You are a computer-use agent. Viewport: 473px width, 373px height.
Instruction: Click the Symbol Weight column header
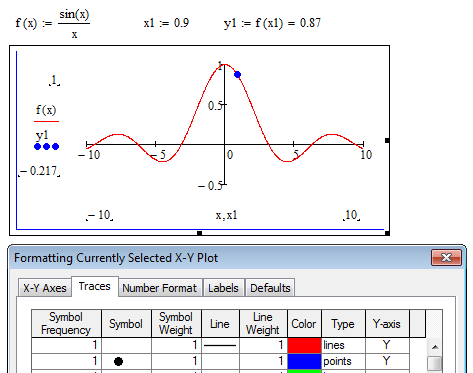coord(176,323)
